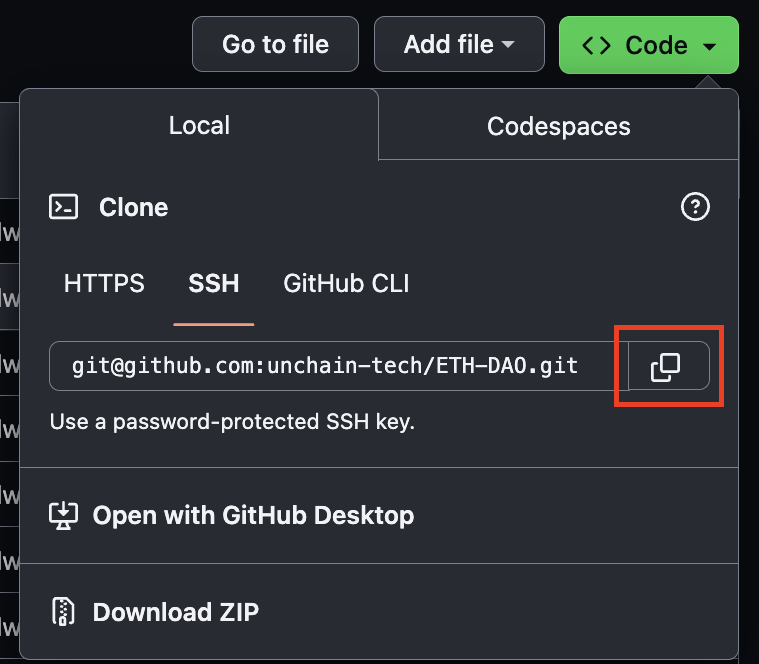759x664 pixels.
Task: Select the SSH clone option
Action: click(213, 283)
